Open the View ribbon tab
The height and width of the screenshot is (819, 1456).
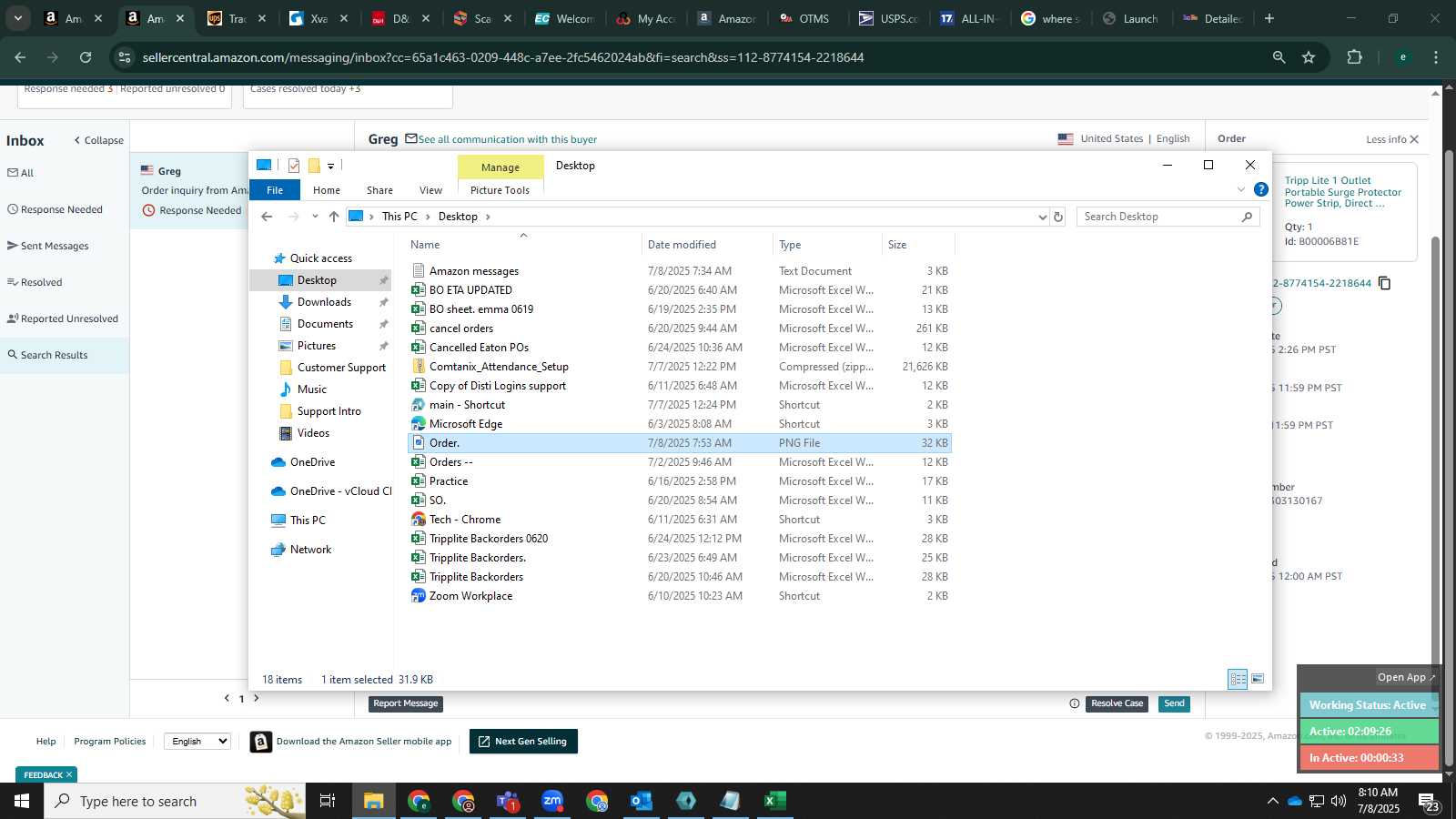(x=430, y=190)
